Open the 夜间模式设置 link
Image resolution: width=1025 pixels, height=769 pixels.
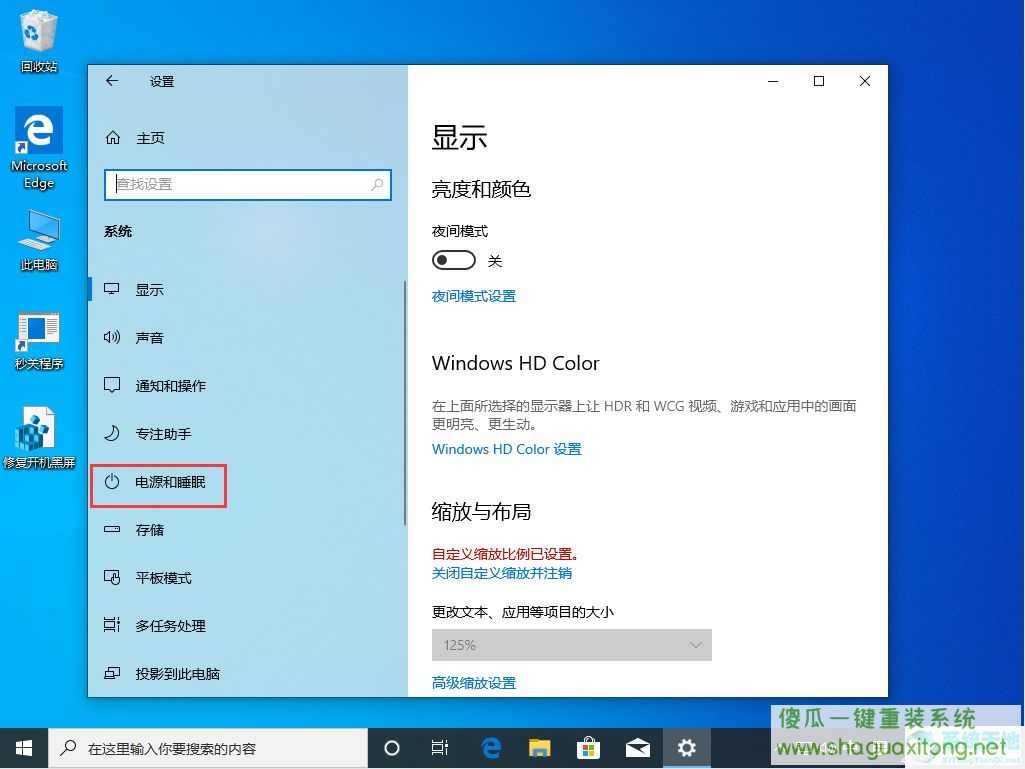473,296
